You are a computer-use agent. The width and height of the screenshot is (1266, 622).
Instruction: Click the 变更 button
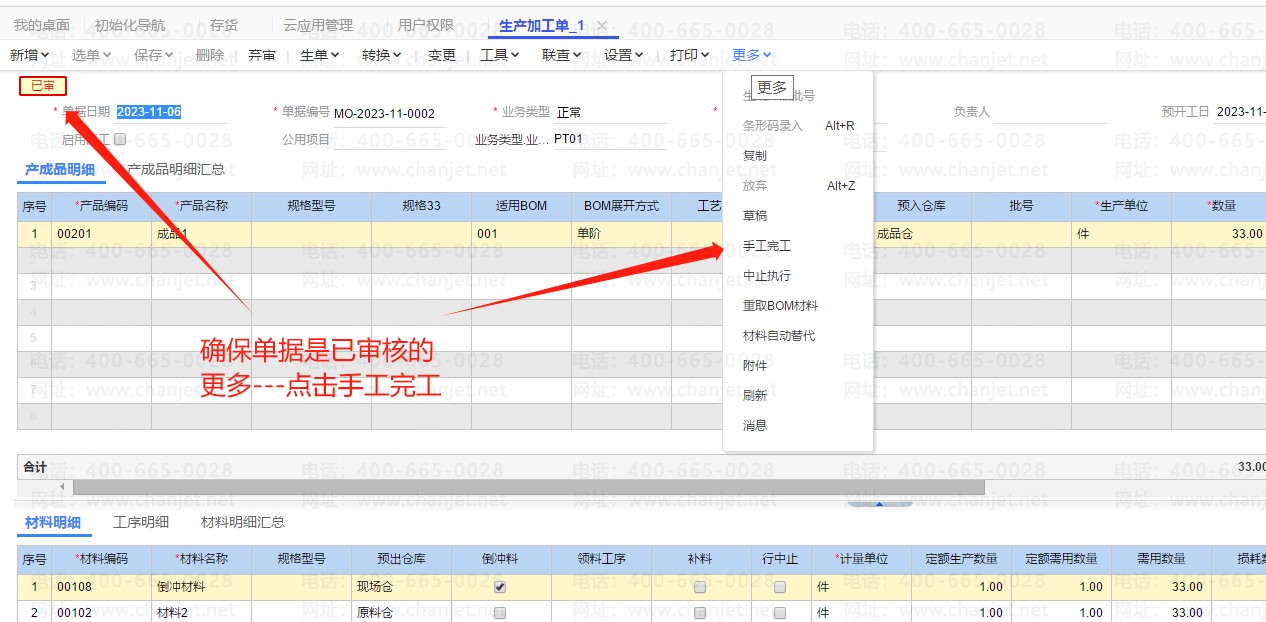point(442,55)
